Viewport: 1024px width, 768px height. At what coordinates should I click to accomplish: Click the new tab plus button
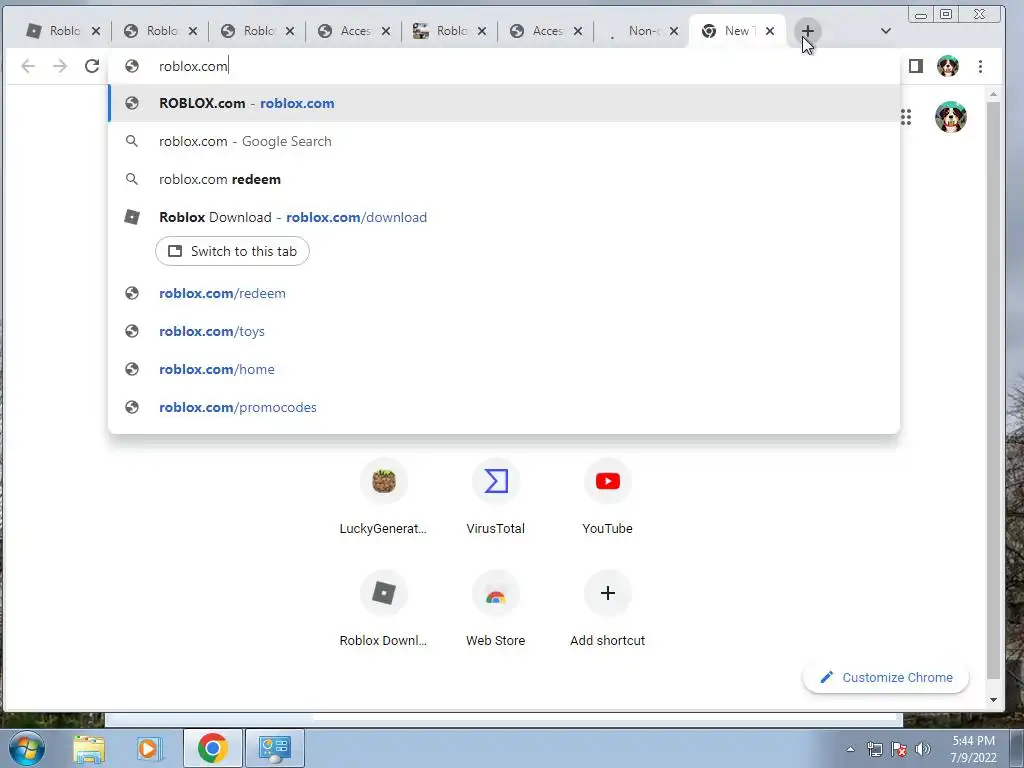click(807, 31)
